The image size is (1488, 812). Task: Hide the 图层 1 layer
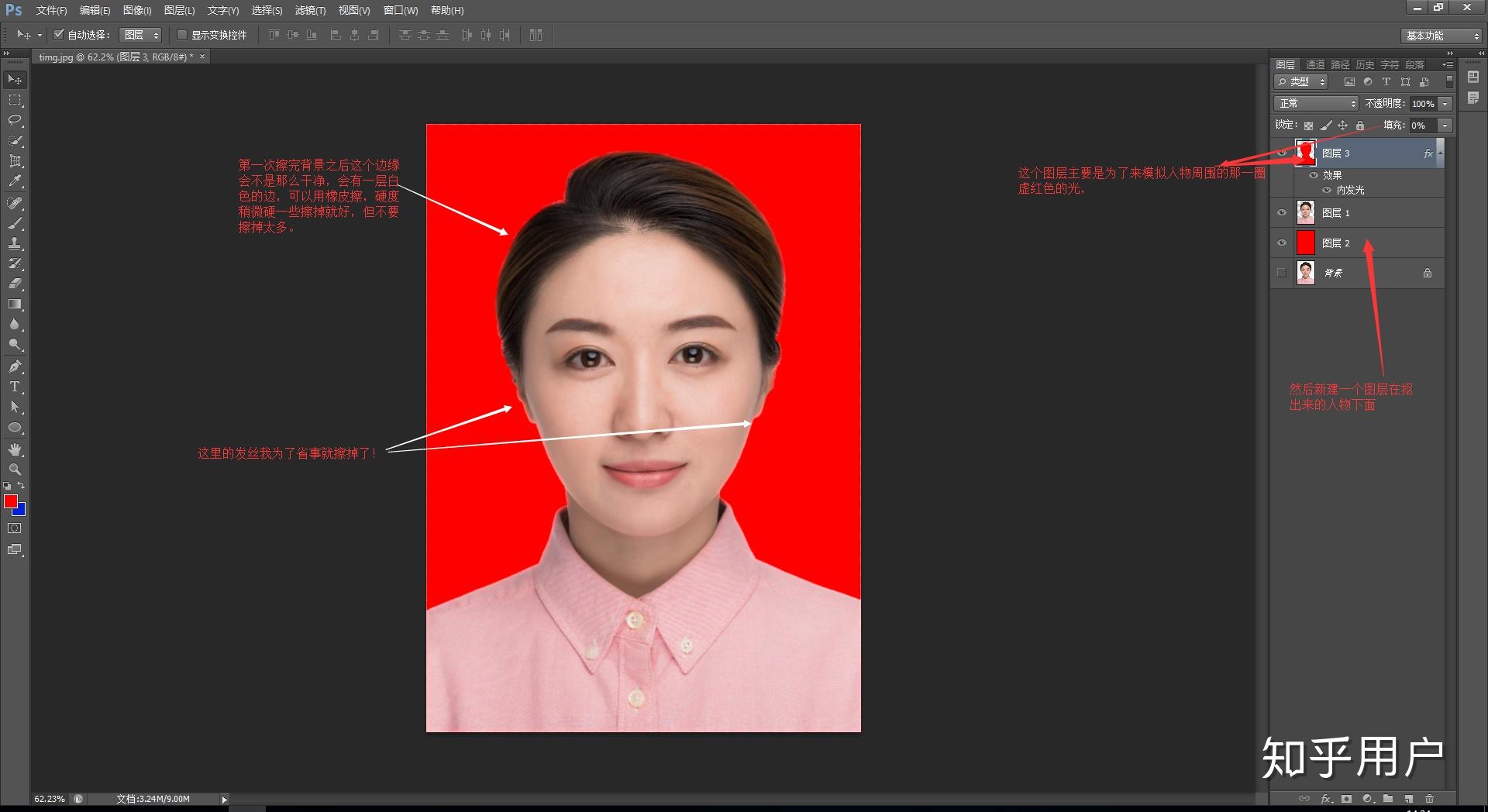(1281, 212)
